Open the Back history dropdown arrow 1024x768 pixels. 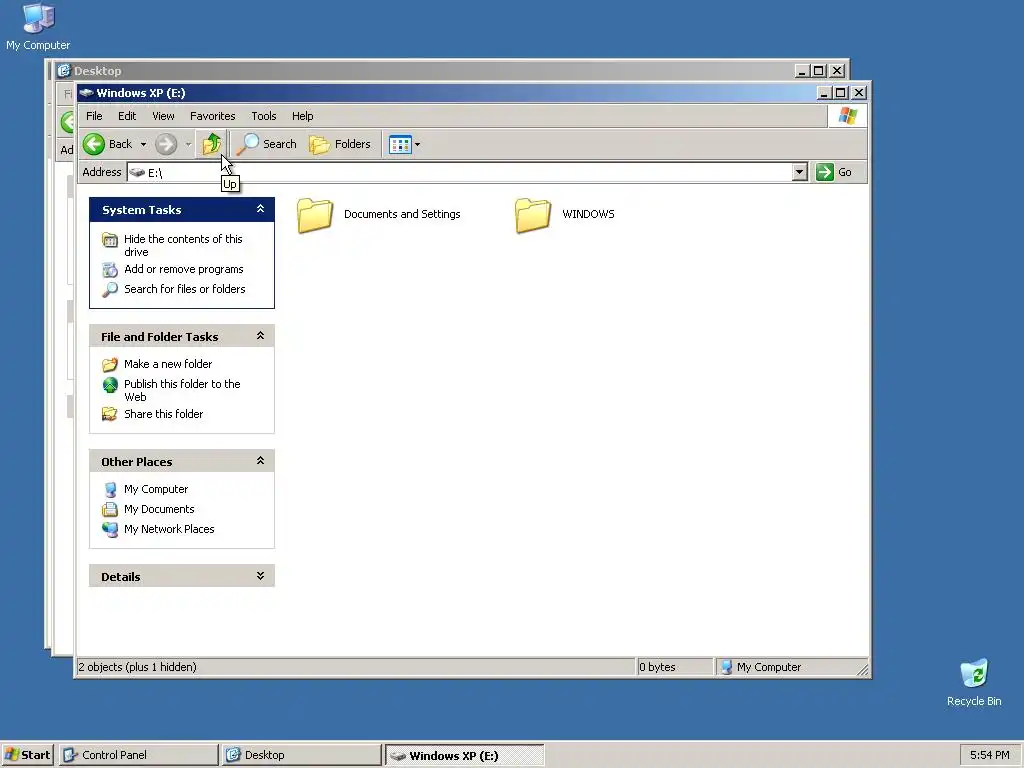(143, 144)
